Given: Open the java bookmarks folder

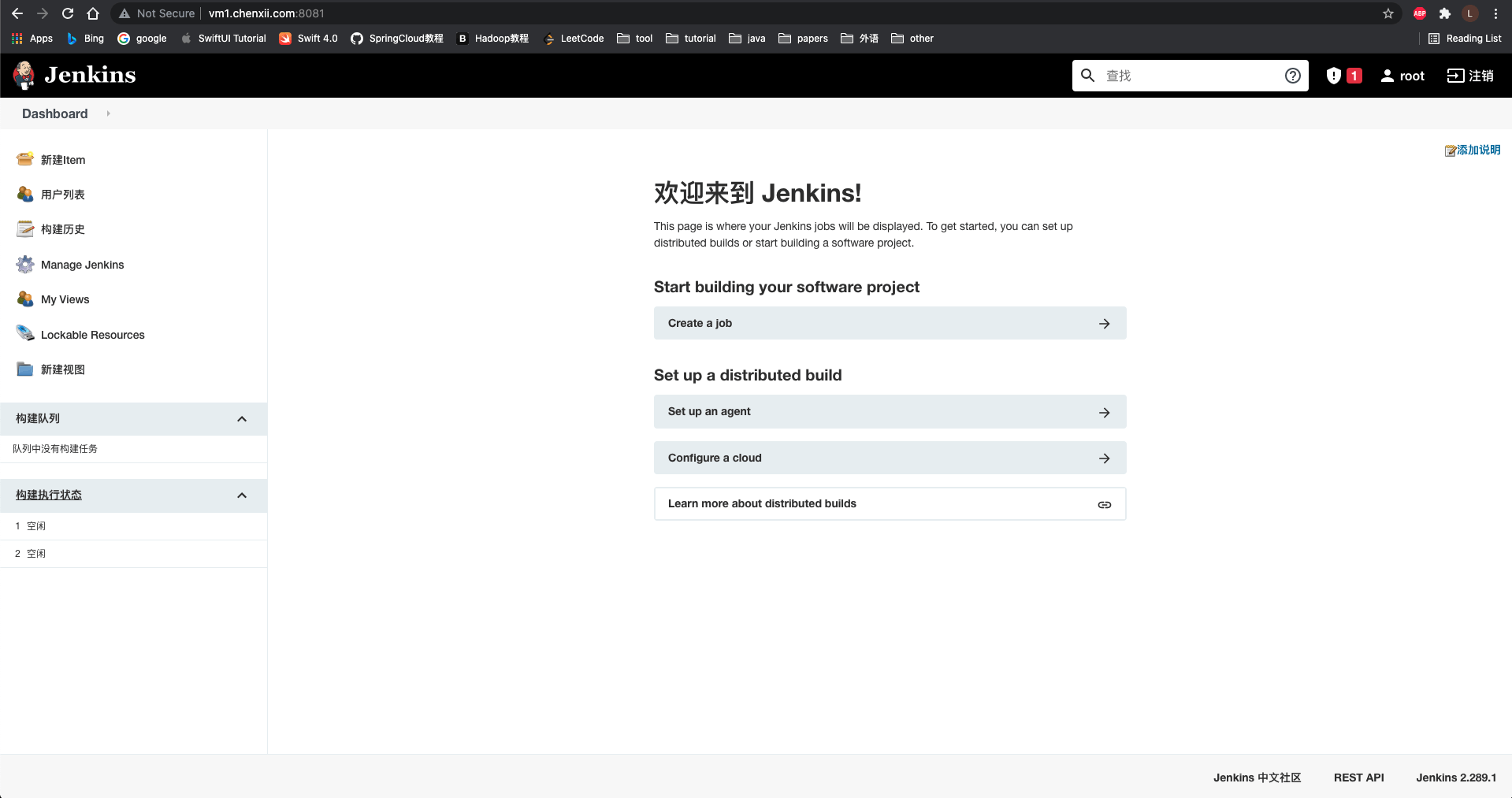Looking at the screenshot, I should tap(747, 38).
